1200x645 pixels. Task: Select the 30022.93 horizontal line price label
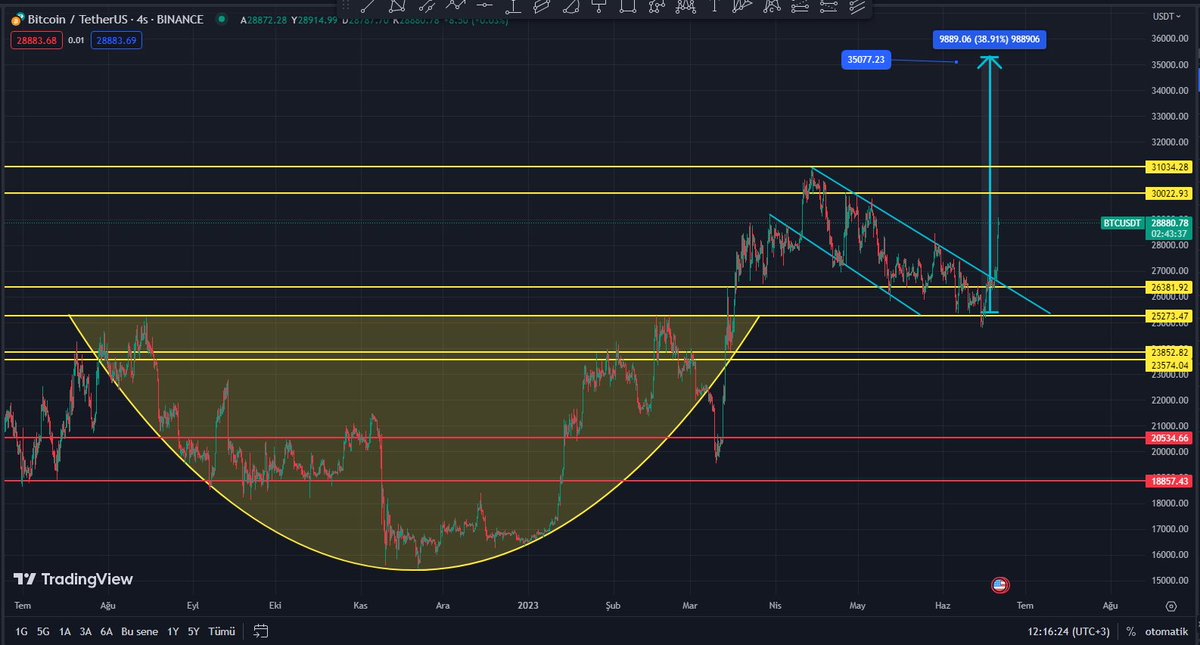pyautogui.click(x=1170, y=193)
